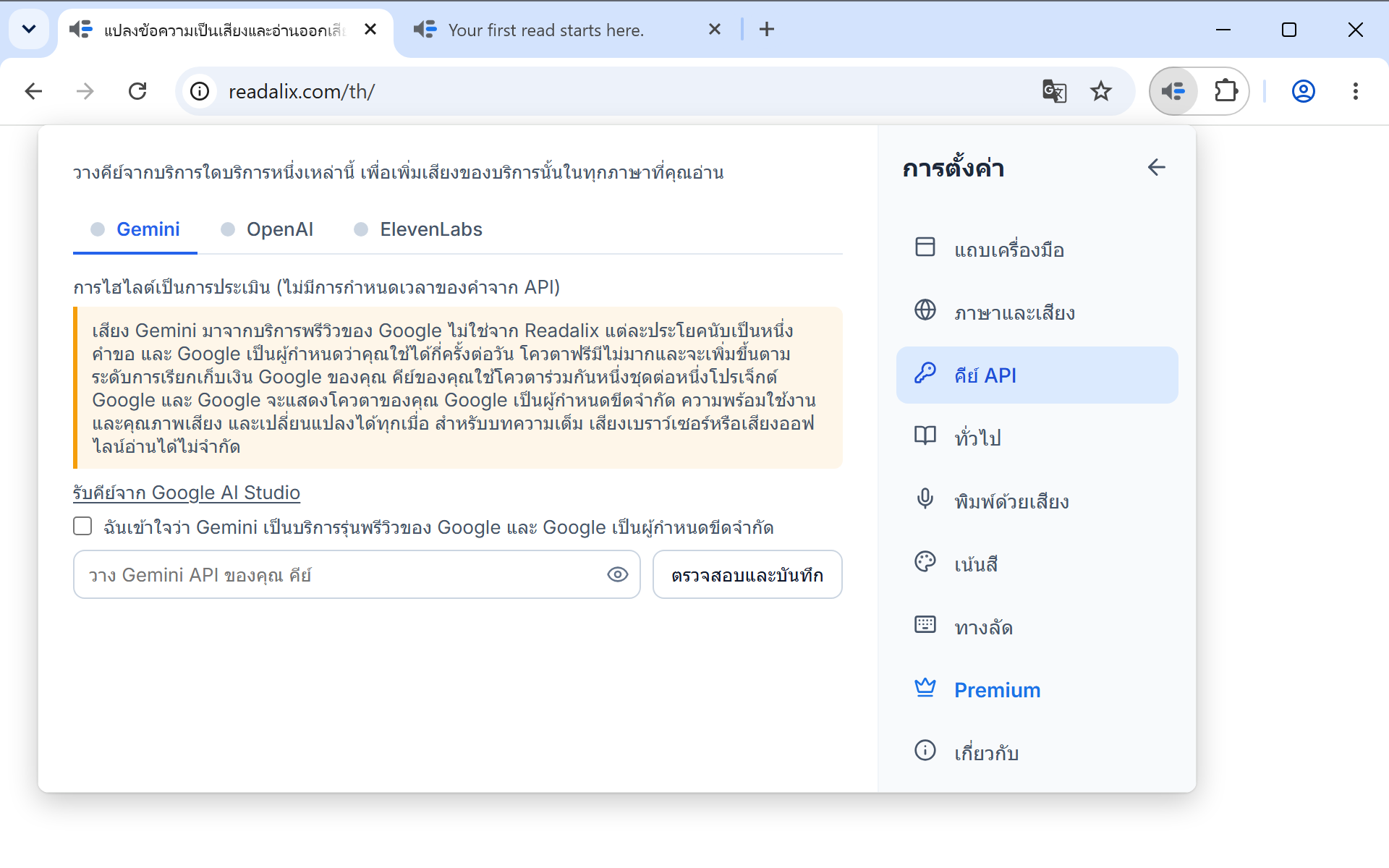Click the OpenAI status dot
The image size is (1389, 868).
click(x=228, y=229)
